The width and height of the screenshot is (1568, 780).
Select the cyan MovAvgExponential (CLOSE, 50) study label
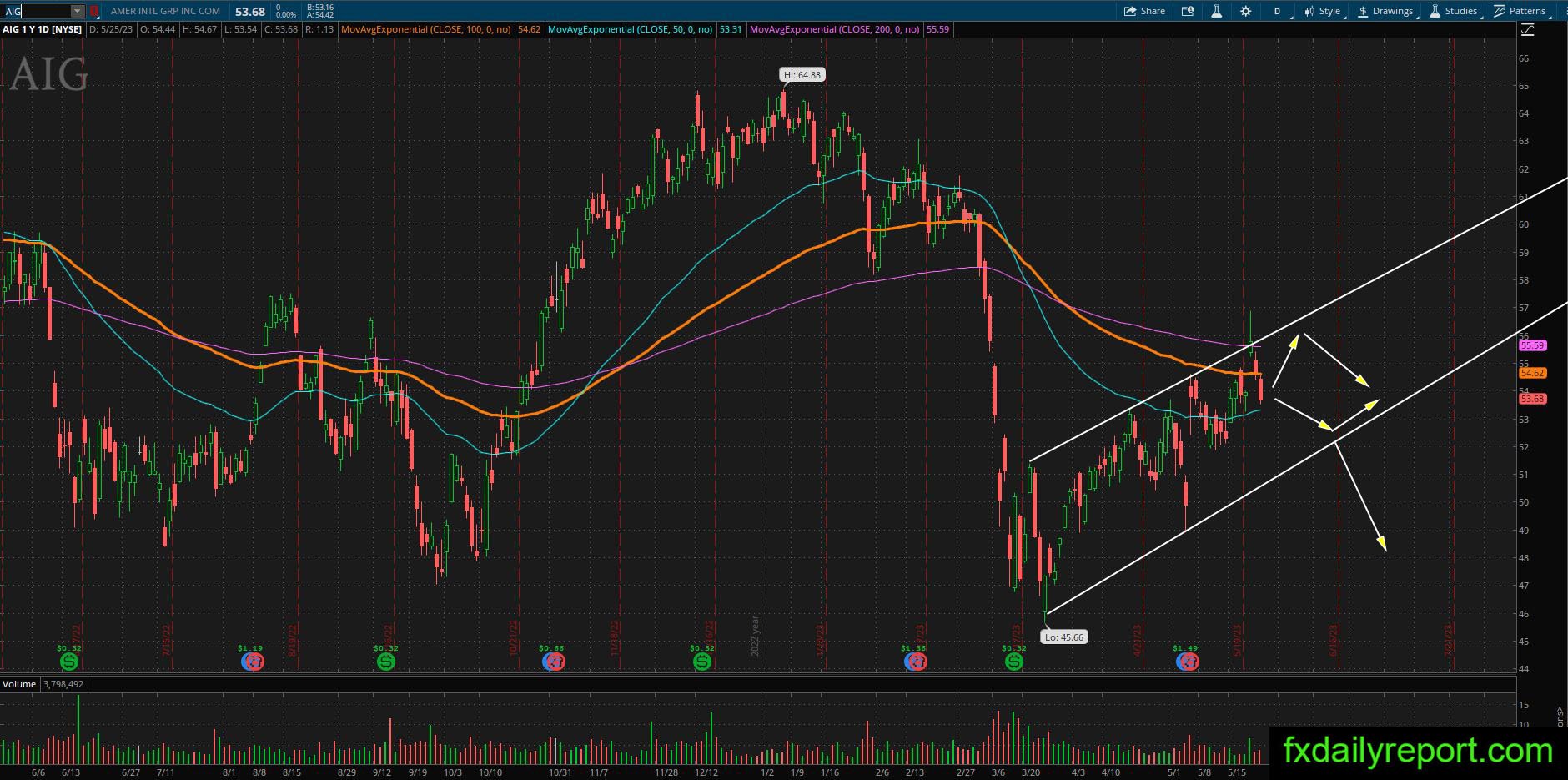[631, 29]
